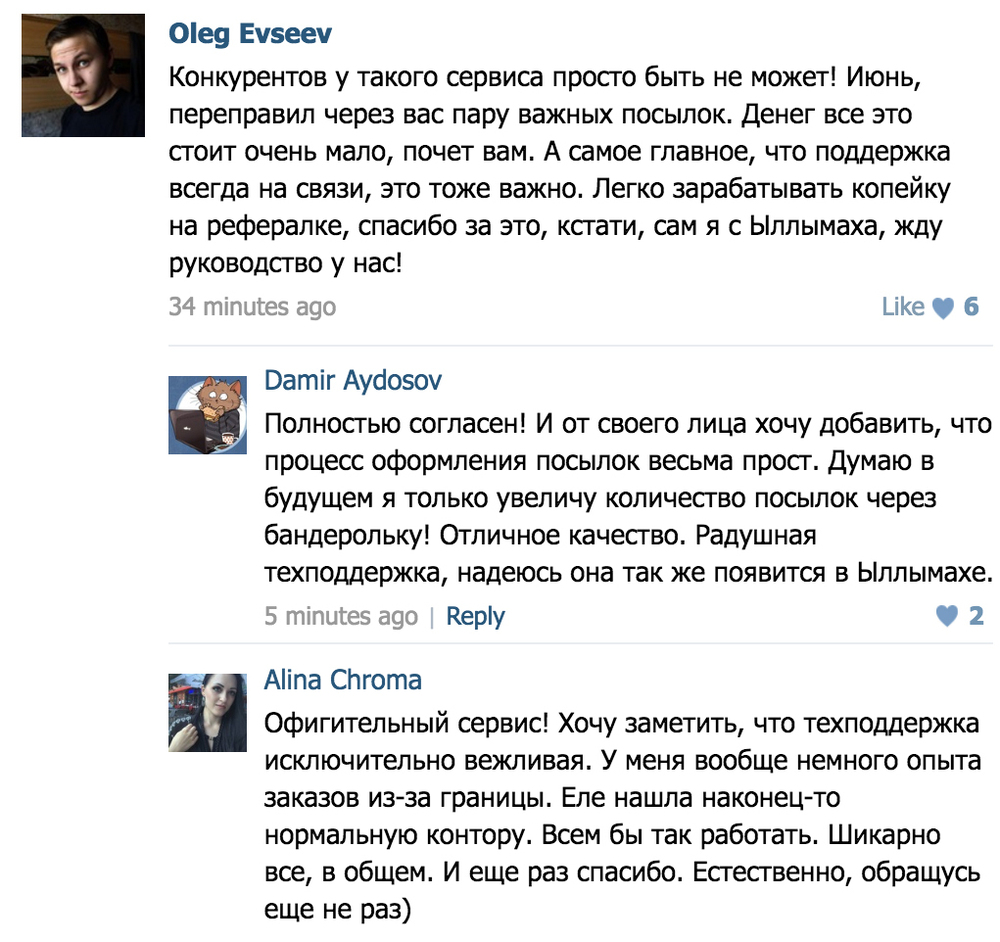Click the heart icon on Damir Aydosov's reply
The width and height of the screenshot is (1000, 942).
coord(947,616)
